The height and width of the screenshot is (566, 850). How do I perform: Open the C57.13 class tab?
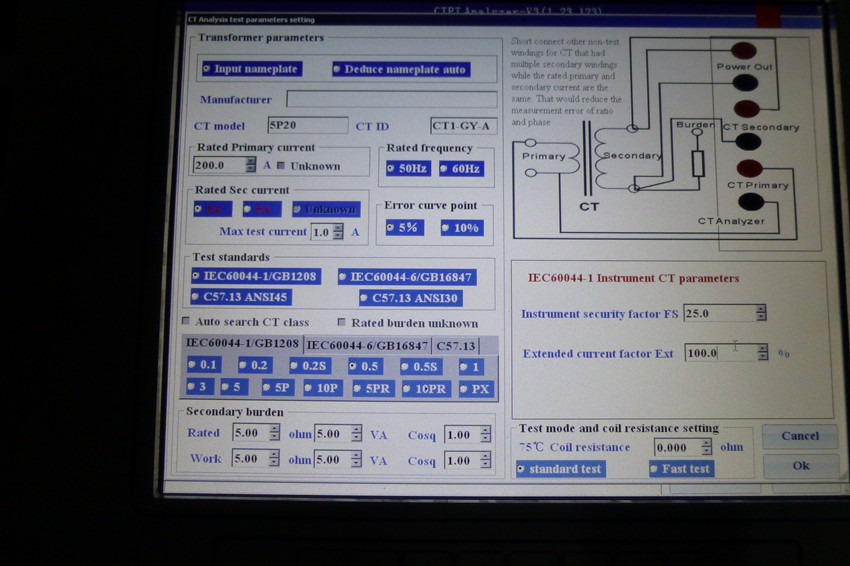(454, 345)
